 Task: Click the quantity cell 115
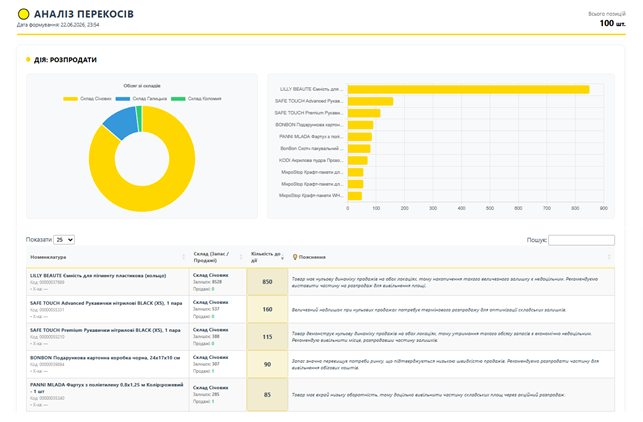pos(267,337)
